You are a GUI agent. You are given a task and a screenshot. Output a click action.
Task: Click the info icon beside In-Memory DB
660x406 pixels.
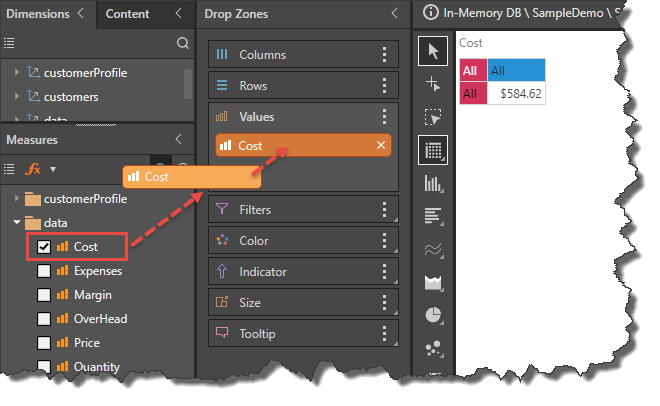click(x=431, y=13)
